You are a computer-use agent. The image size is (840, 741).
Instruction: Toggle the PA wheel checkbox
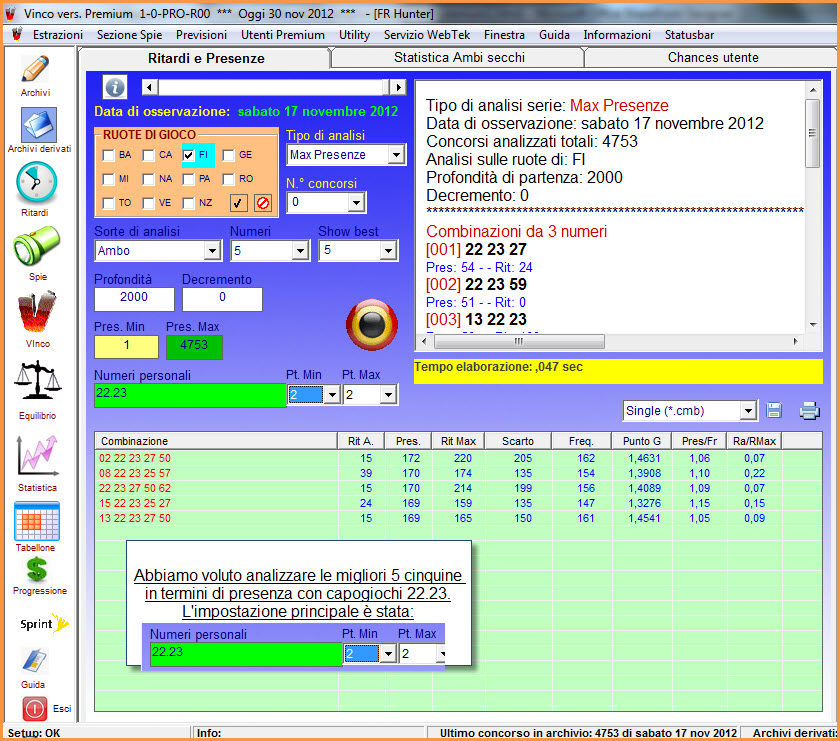[x=188, y=179]
